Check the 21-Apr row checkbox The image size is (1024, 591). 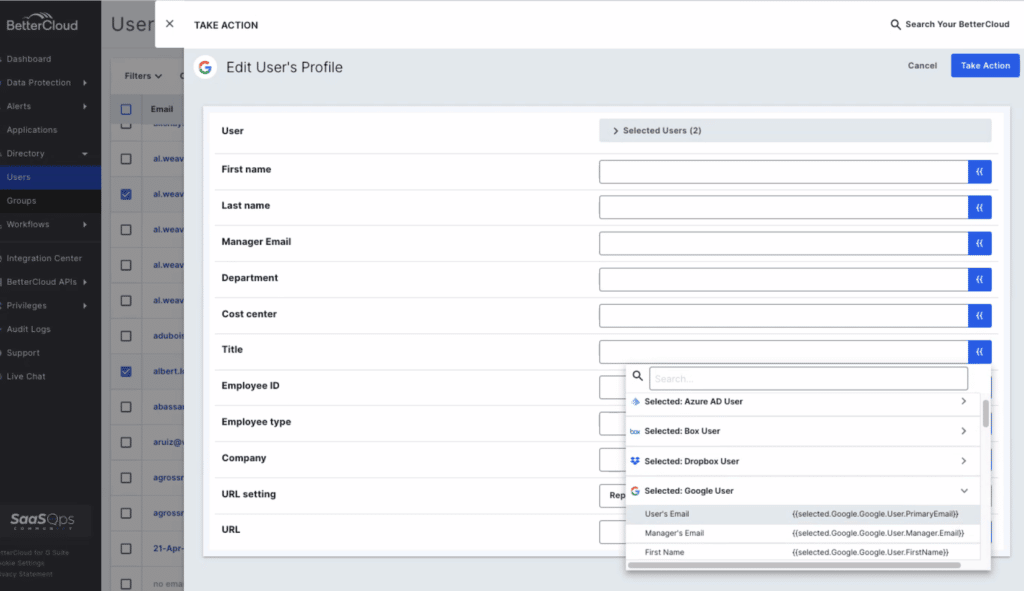pos(126,549)
